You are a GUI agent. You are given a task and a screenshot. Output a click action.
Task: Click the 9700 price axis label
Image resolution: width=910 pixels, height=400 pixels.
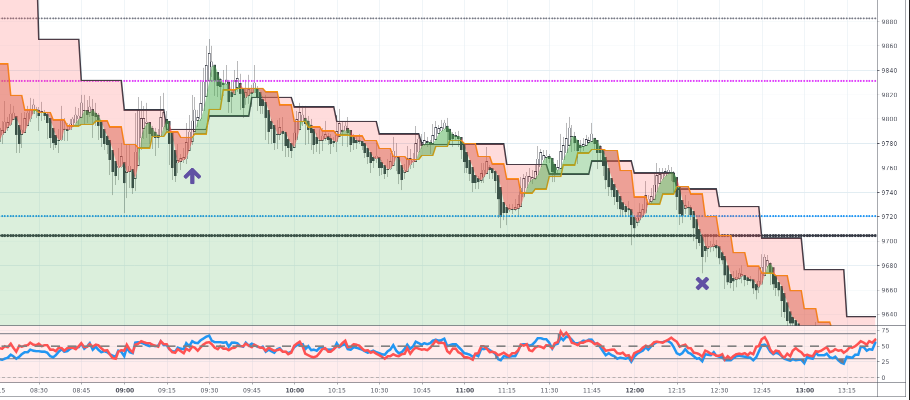point(889,242)
